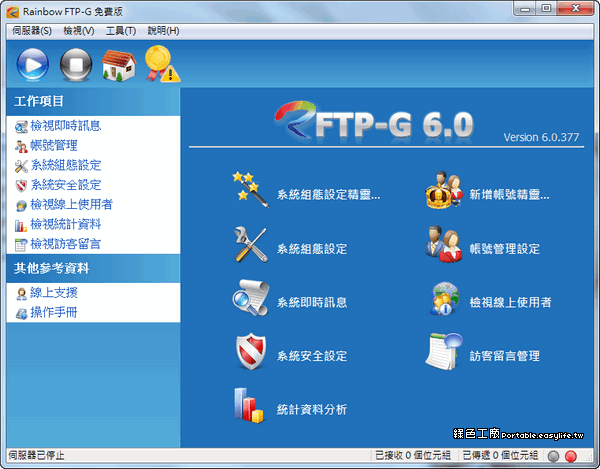Click the Rainbow FTP-G title bar icon
The image size is (600, 469).
click(13, 12)
